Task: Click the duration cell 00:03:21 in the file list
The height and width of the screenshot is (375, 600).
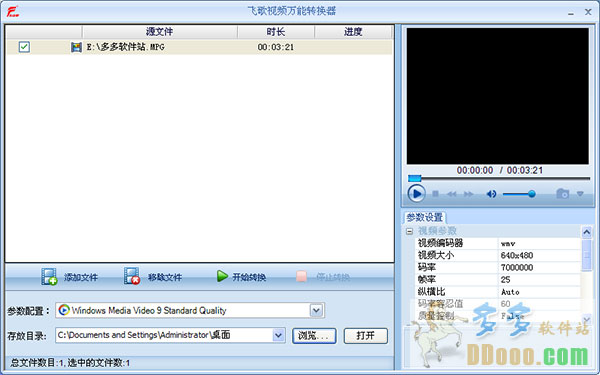Action: tap(276, 47)
